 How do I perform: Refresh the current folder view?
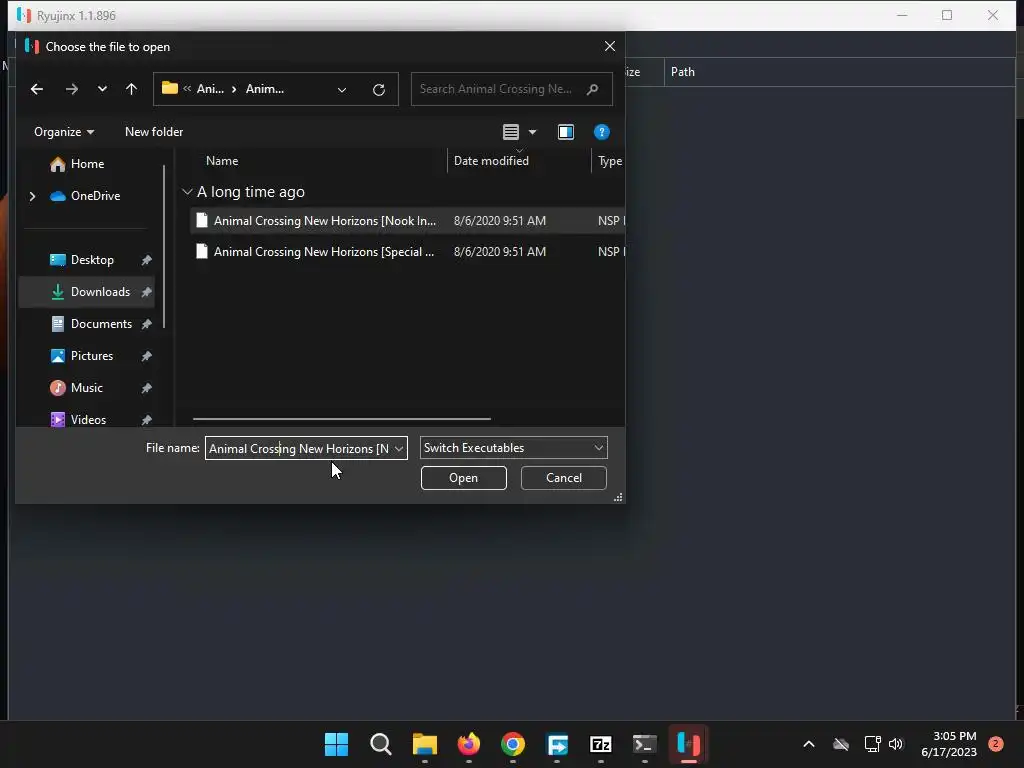tap(379, 89)
